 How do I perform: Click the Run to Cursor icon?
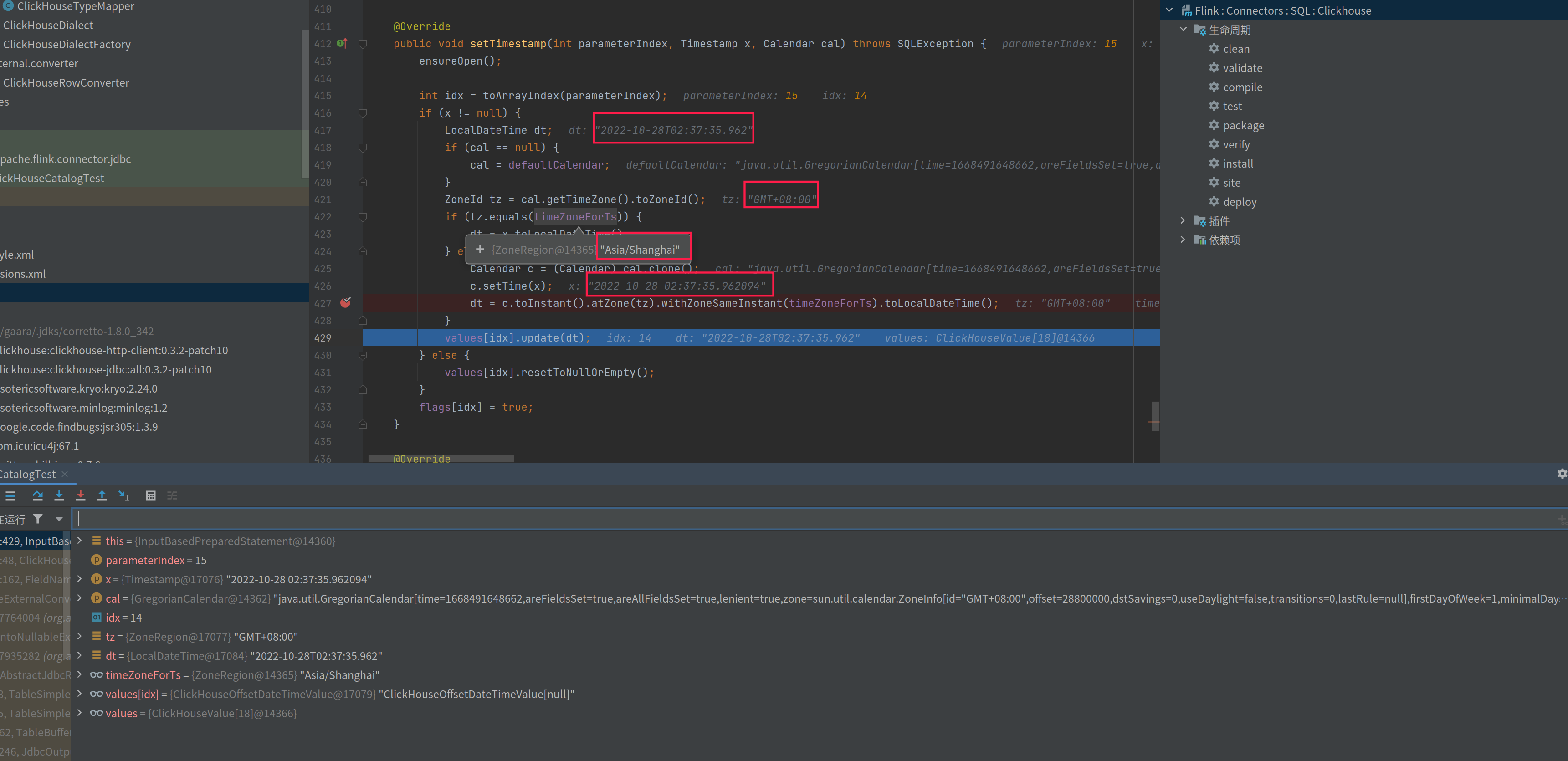coord(124,496)
